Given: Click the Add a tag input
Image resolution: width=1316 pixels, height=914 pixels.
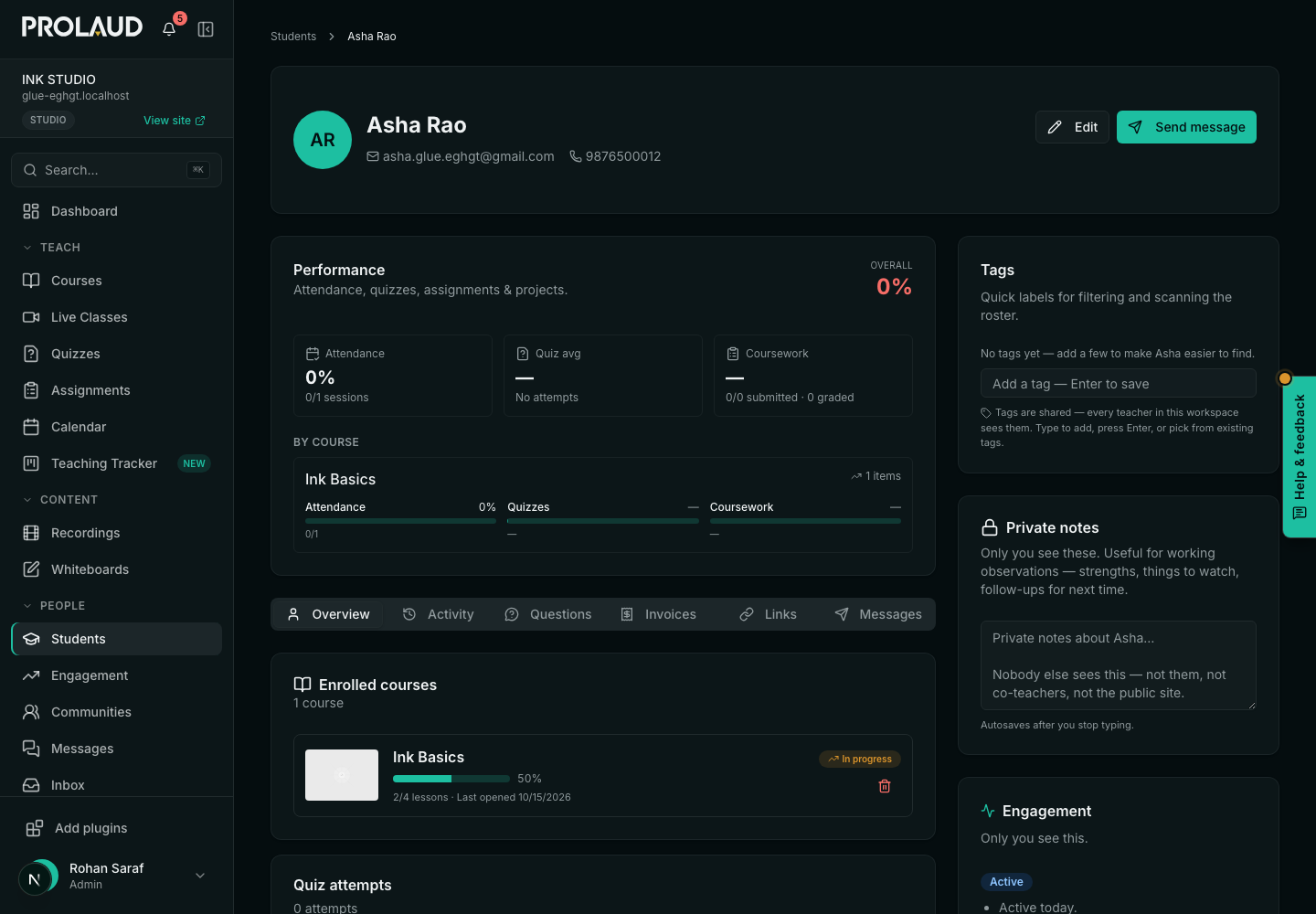Looking at the screenshot, I should pos(1119,384).
